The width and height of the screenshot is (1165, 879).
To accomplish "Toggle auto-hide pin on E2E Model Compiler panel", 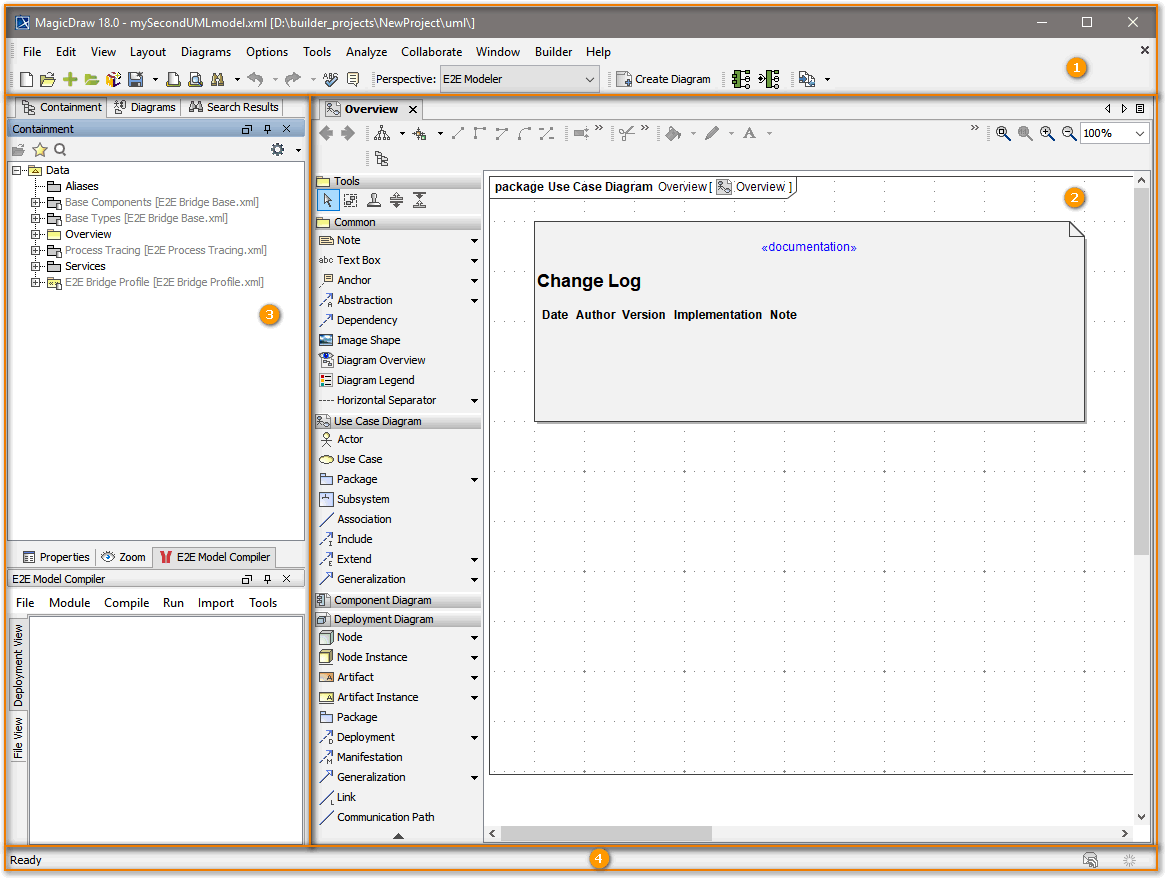I will 267,579.
